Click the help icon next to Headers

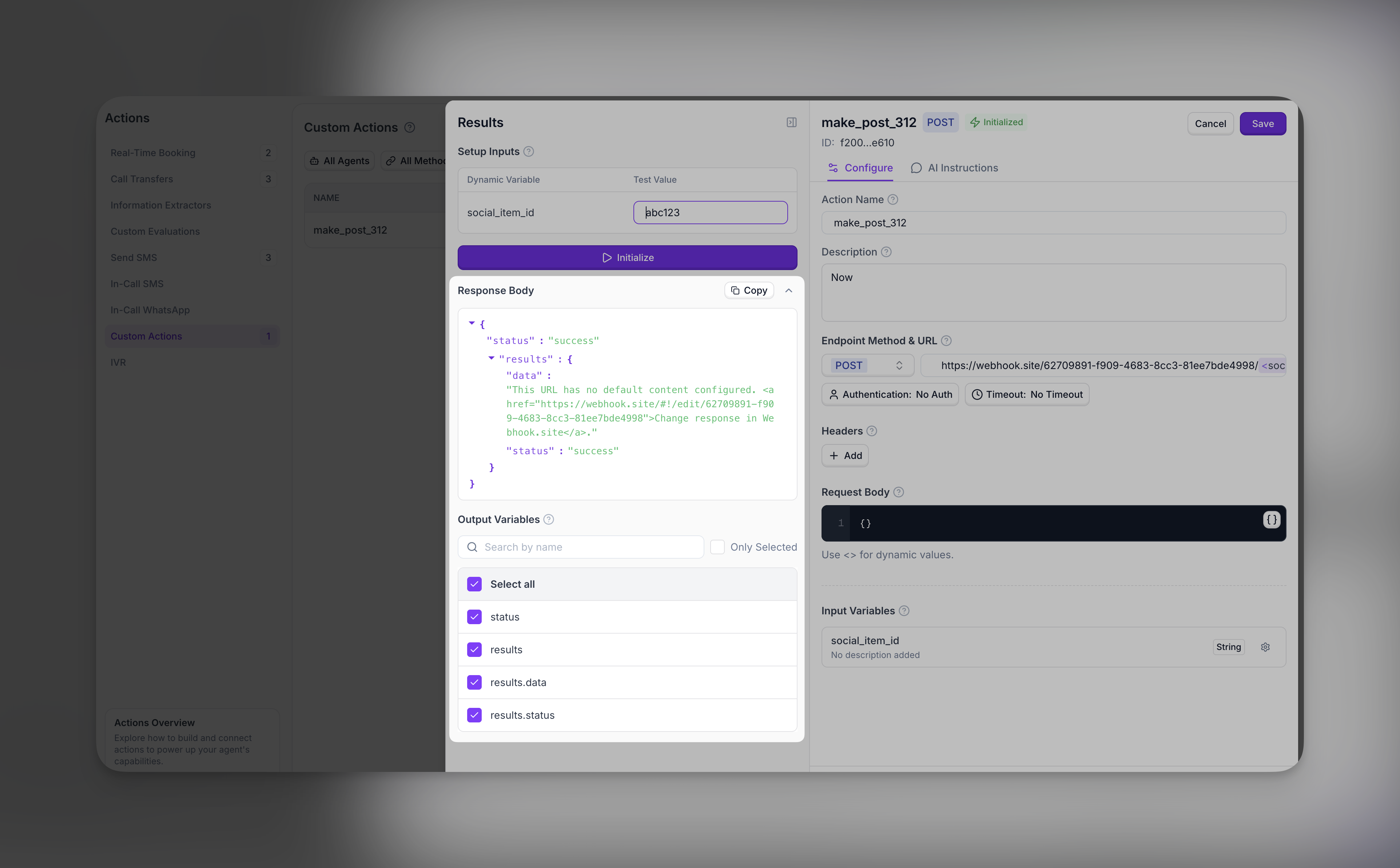point(872,431)
